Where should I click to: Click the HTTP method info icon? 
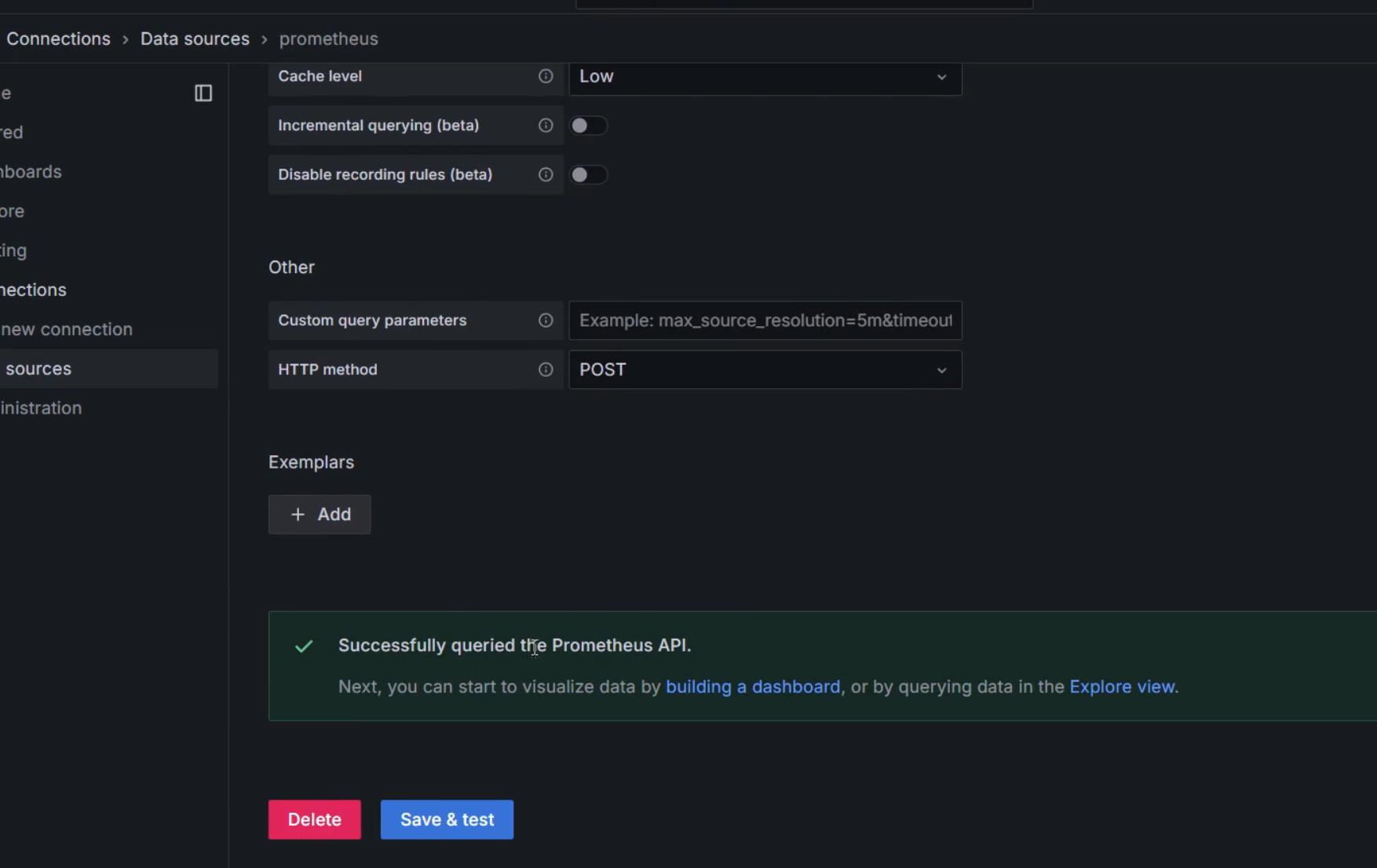tap(546, 370)
